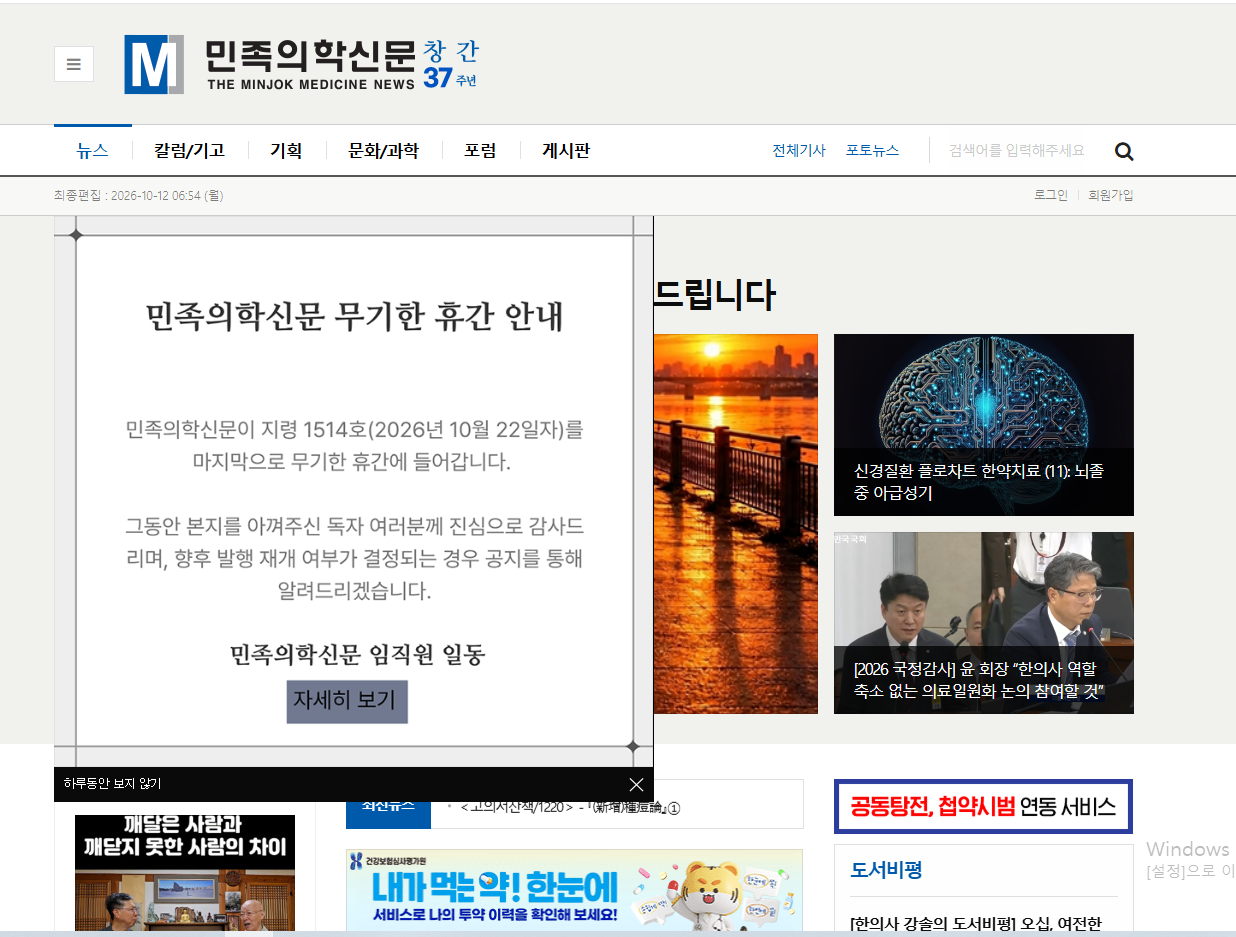The height and width of the screenshot is (937, 1236).
Task: Click the 창간 37주년 anniversary emblem
Action: [451, 64]
